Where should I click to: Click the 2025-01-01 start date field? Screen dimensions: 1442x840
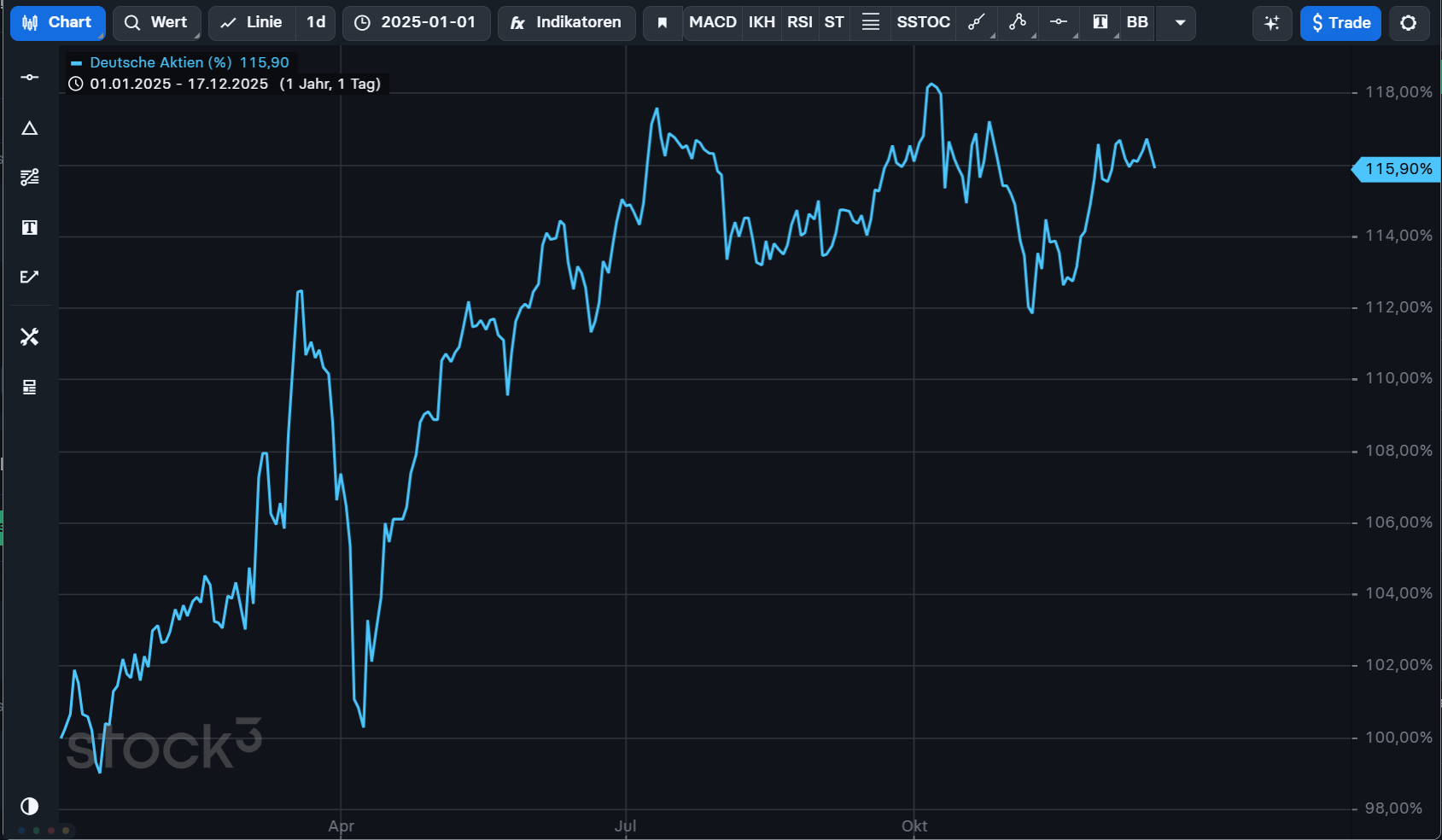[417, 23]
